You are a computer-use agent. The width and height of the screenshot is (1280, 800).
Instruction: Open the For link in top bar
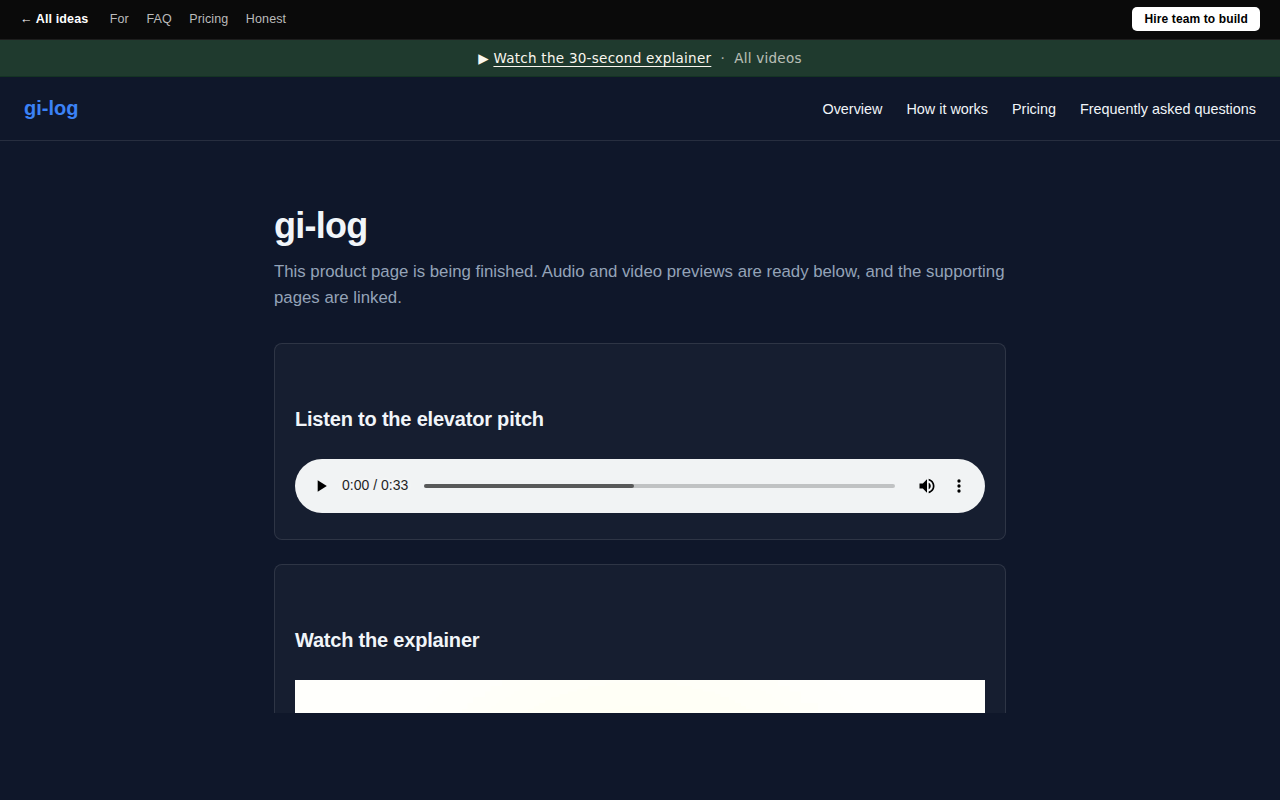(119, 19)
